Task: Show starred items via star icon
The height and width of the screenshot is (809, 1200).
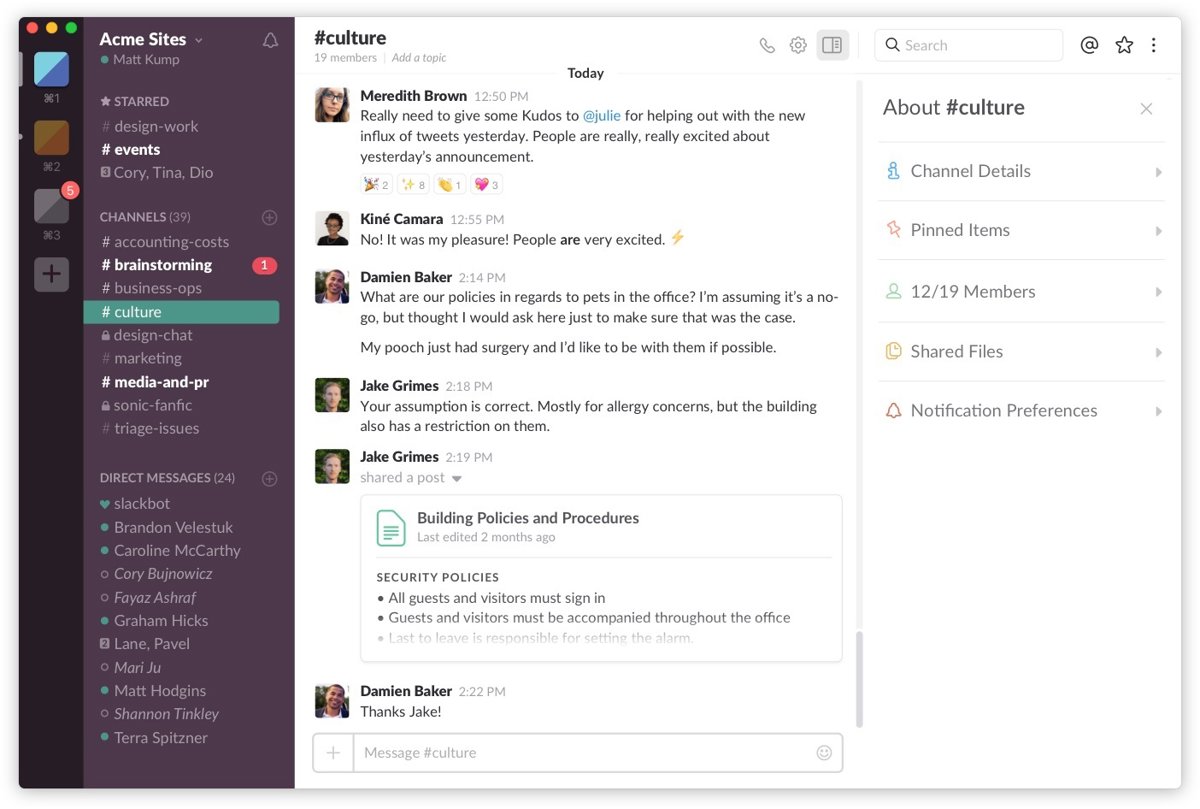Action: click(1124, 45)
